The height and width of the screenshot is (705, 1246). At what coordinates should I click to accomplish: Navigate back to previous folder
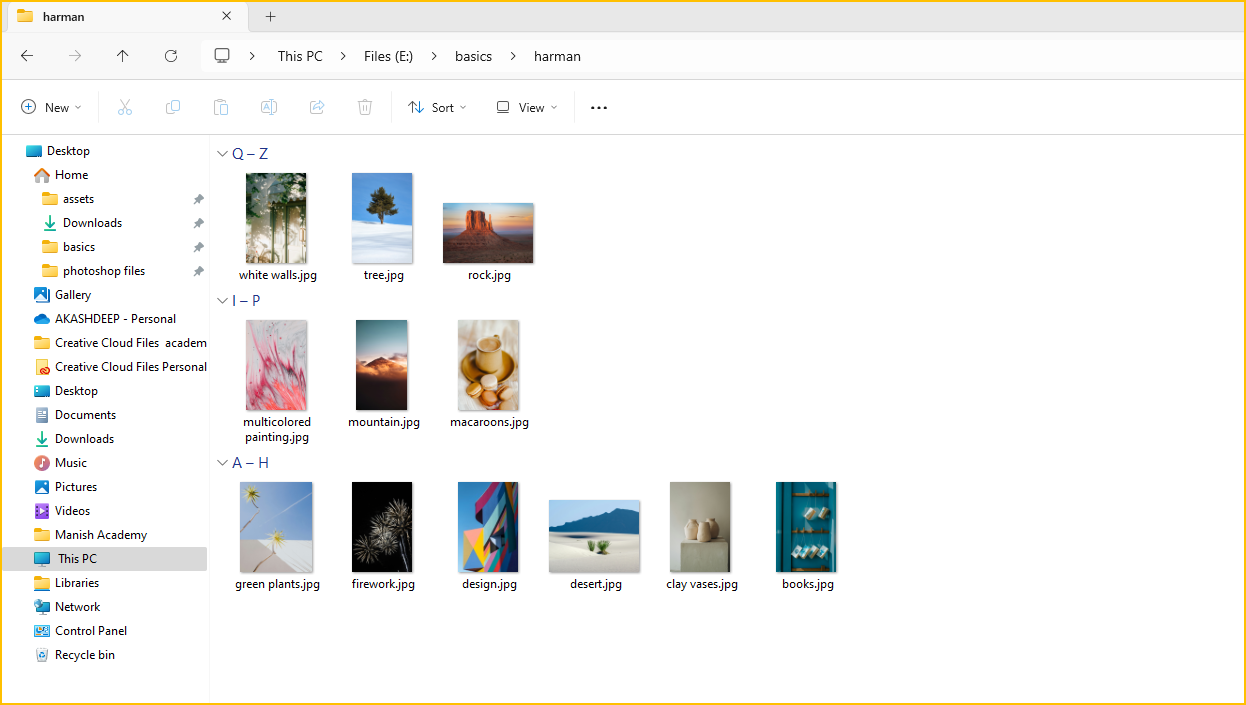coord(27,56)
